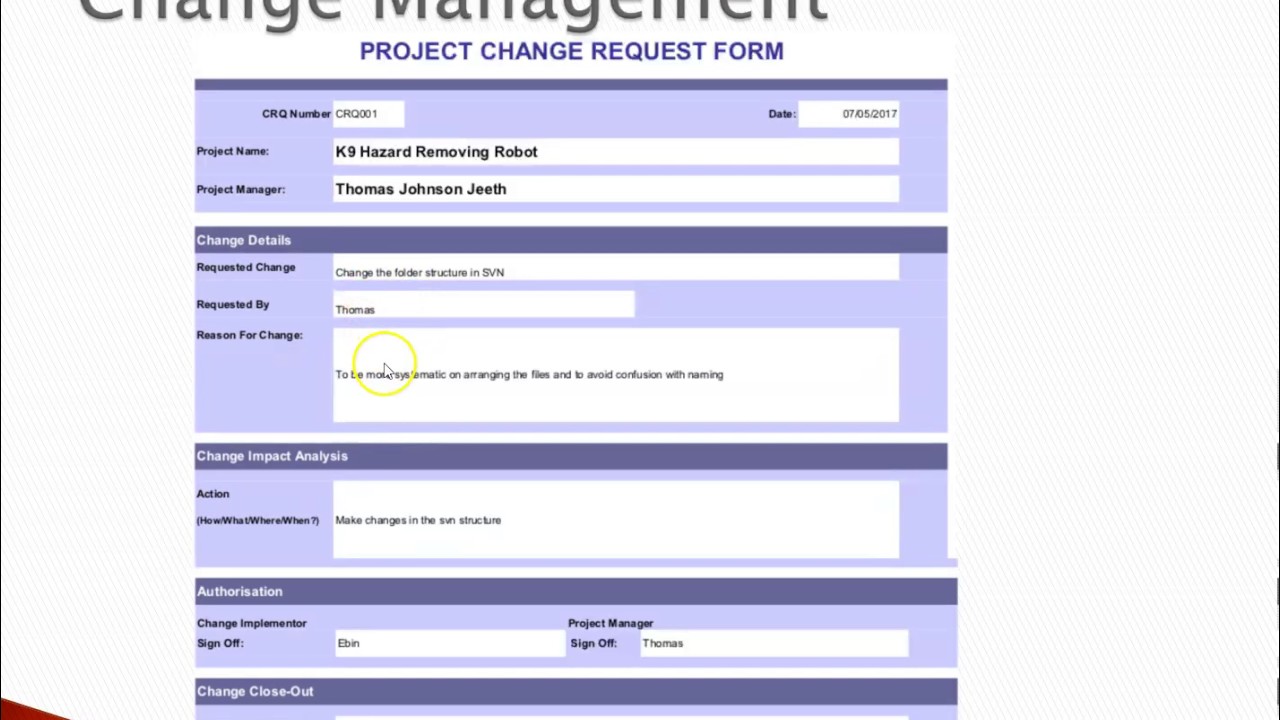The width and height of the screenshot is (1280, 720).
Task: Click the Change Implementor Sign Off field Ebin
Action: point(449,643)
